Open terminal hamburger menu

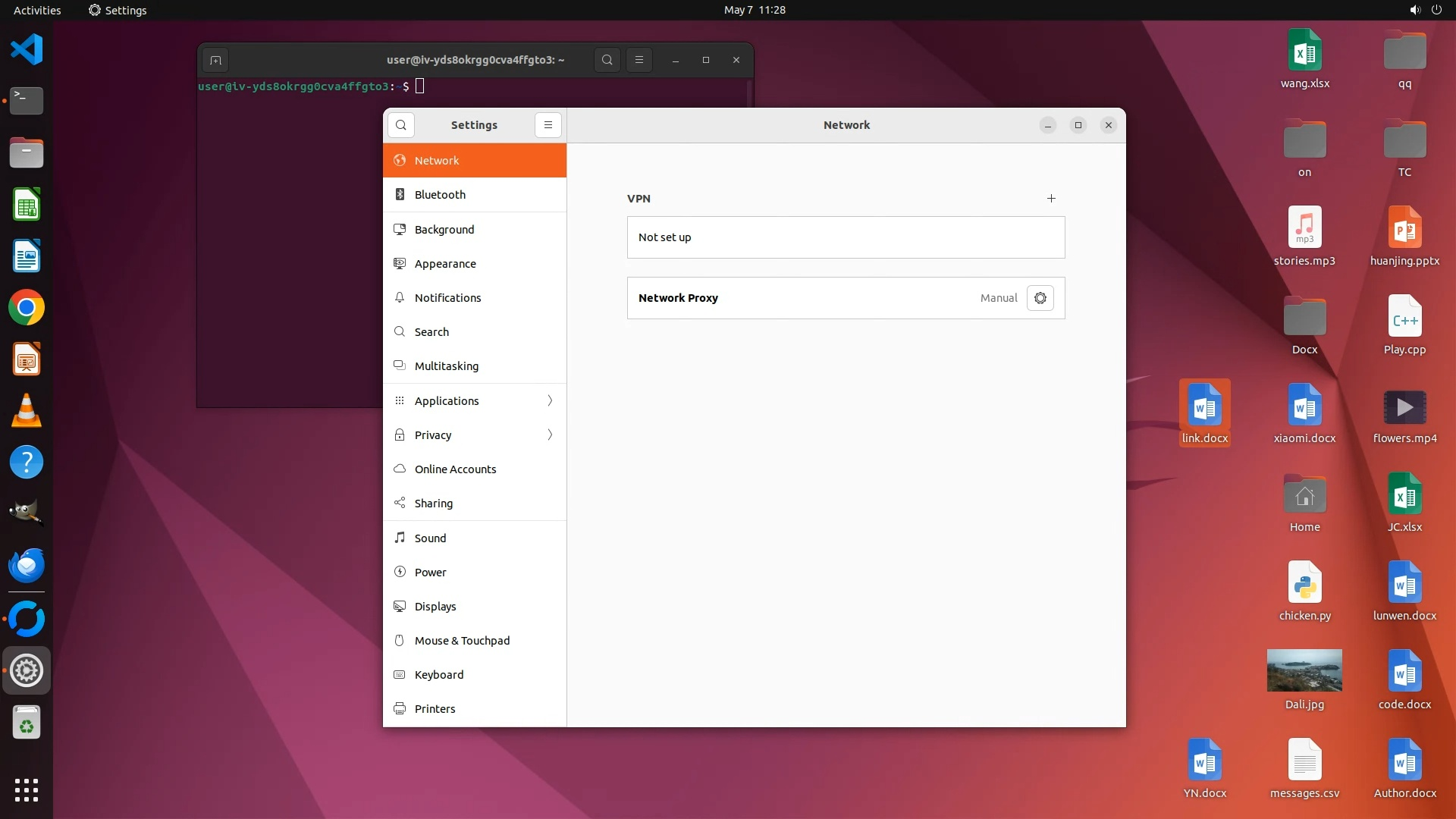(x=639, y=60)
